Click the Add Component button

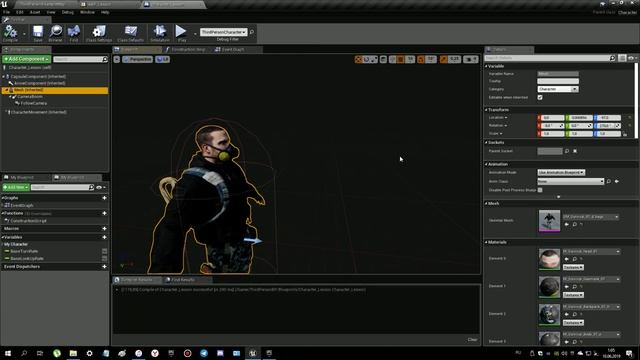(27, 59)
